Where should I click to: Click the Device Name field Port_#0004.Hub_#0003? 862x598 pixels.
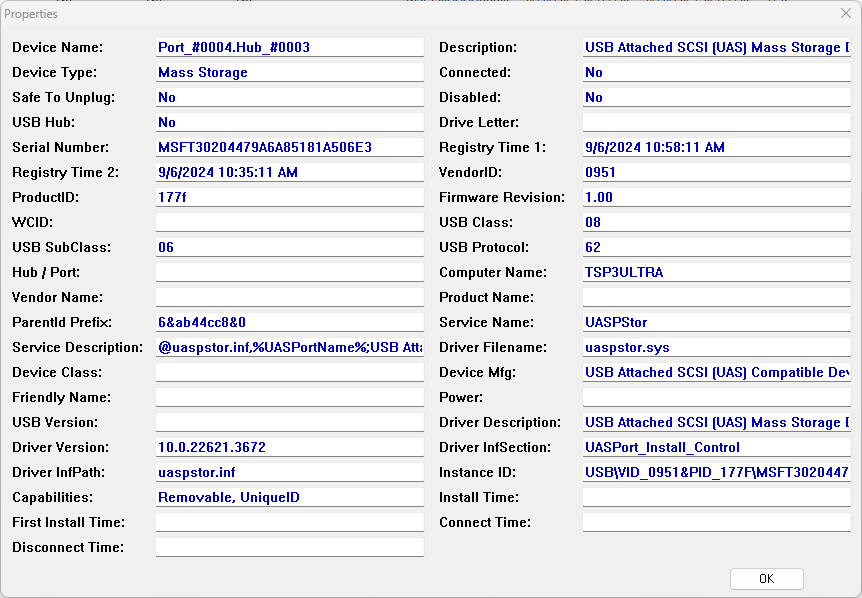pos(290,47)
